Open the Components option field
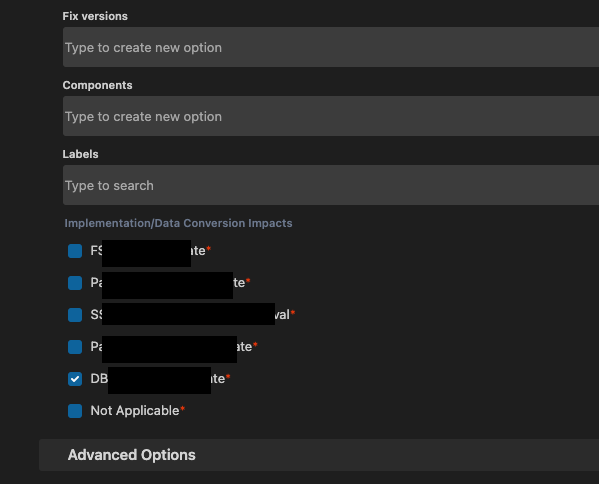The image size is (599, 484). tap(331, 116)
